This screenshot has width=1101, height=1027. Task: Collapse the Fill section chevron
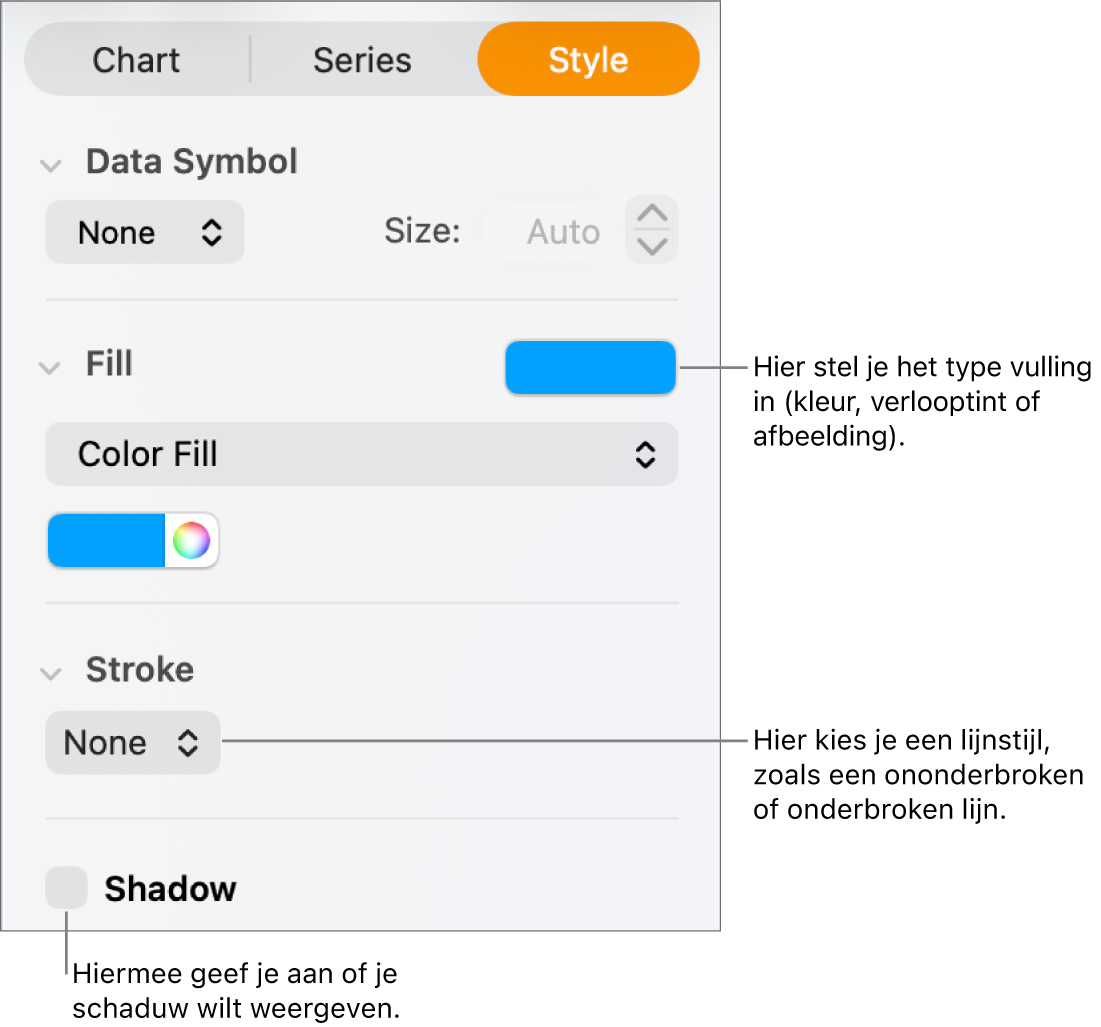coord(50,367)
